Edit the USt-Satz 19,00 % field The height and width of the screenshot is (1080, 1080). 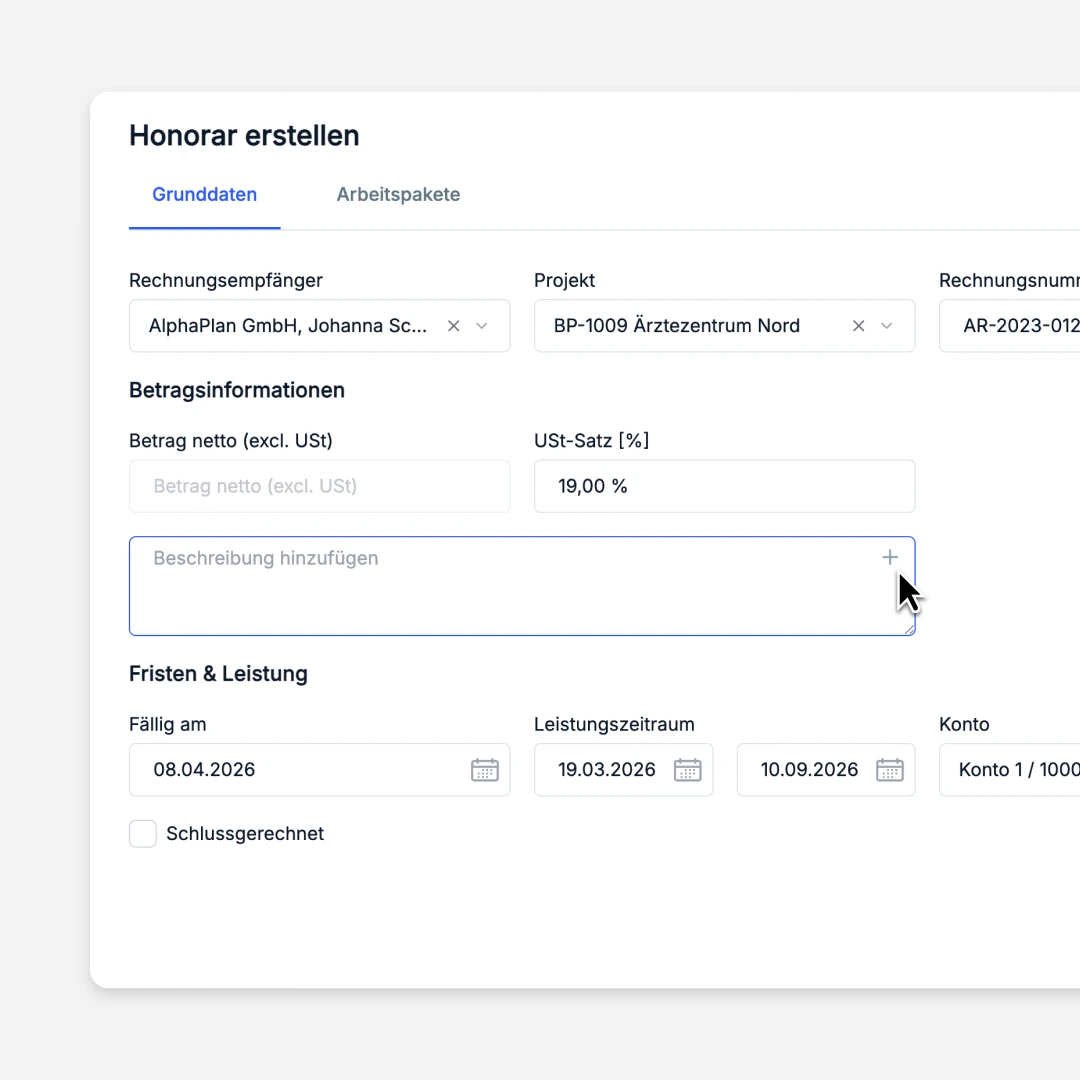pos(725,486)
